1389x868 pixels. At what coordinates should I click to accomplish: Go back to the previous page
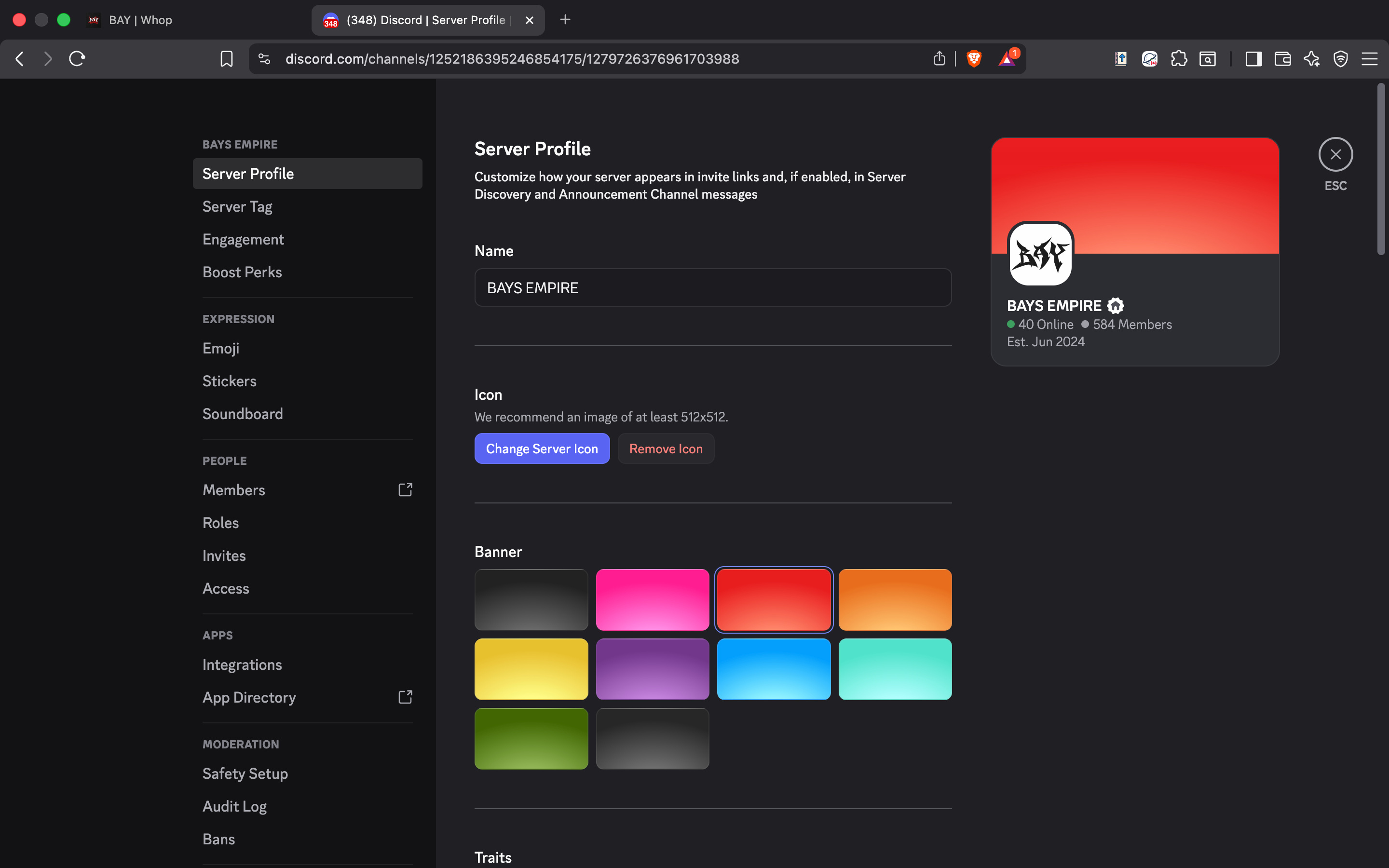19,58
